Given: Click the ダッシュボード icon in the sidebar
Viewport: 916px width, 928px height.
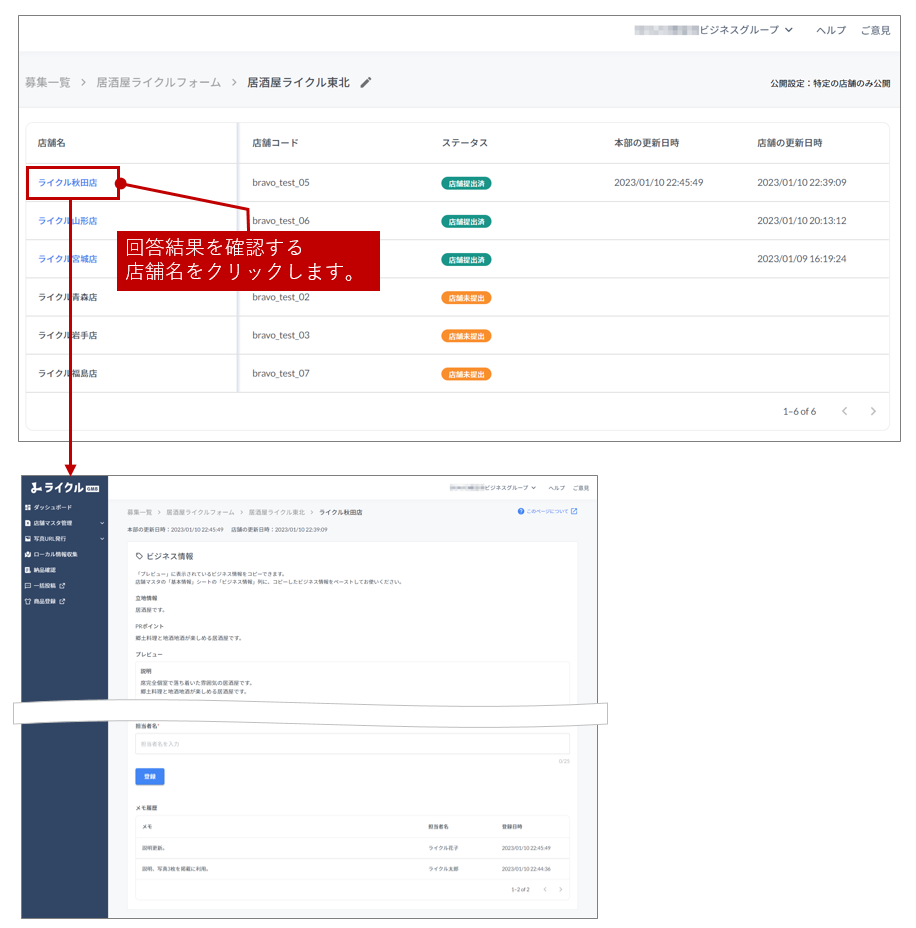Looking at the screenshot, I should tap(27, 508).
